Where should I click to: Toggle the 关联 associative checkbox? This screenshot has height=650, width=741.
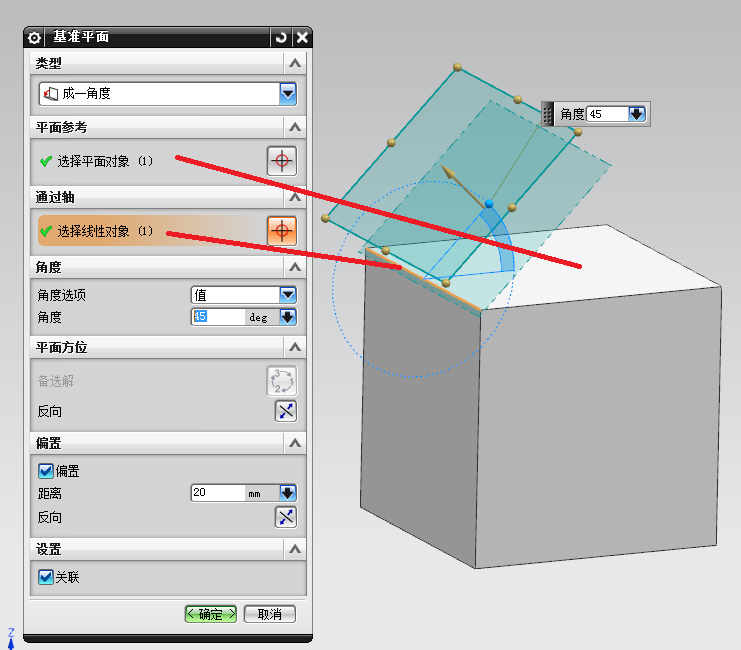pyautogui.click(x=46, y=577)
